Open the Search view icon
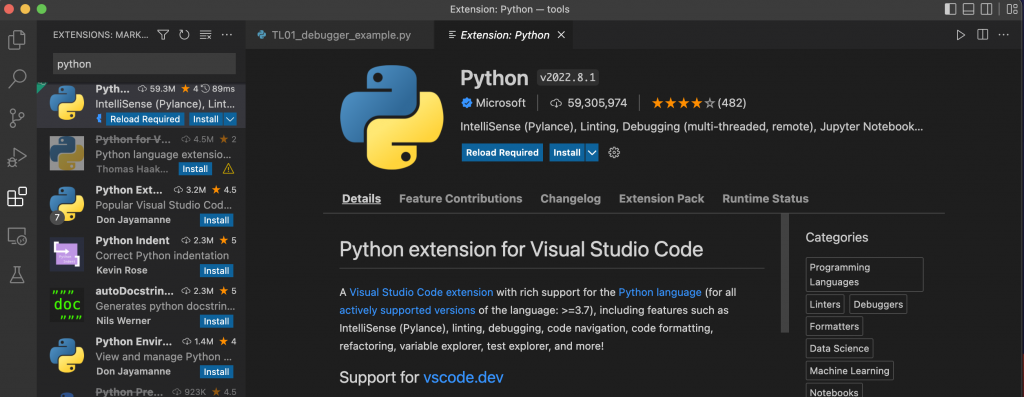Viewport: 1024px width, 397px height. pos(17,79)
